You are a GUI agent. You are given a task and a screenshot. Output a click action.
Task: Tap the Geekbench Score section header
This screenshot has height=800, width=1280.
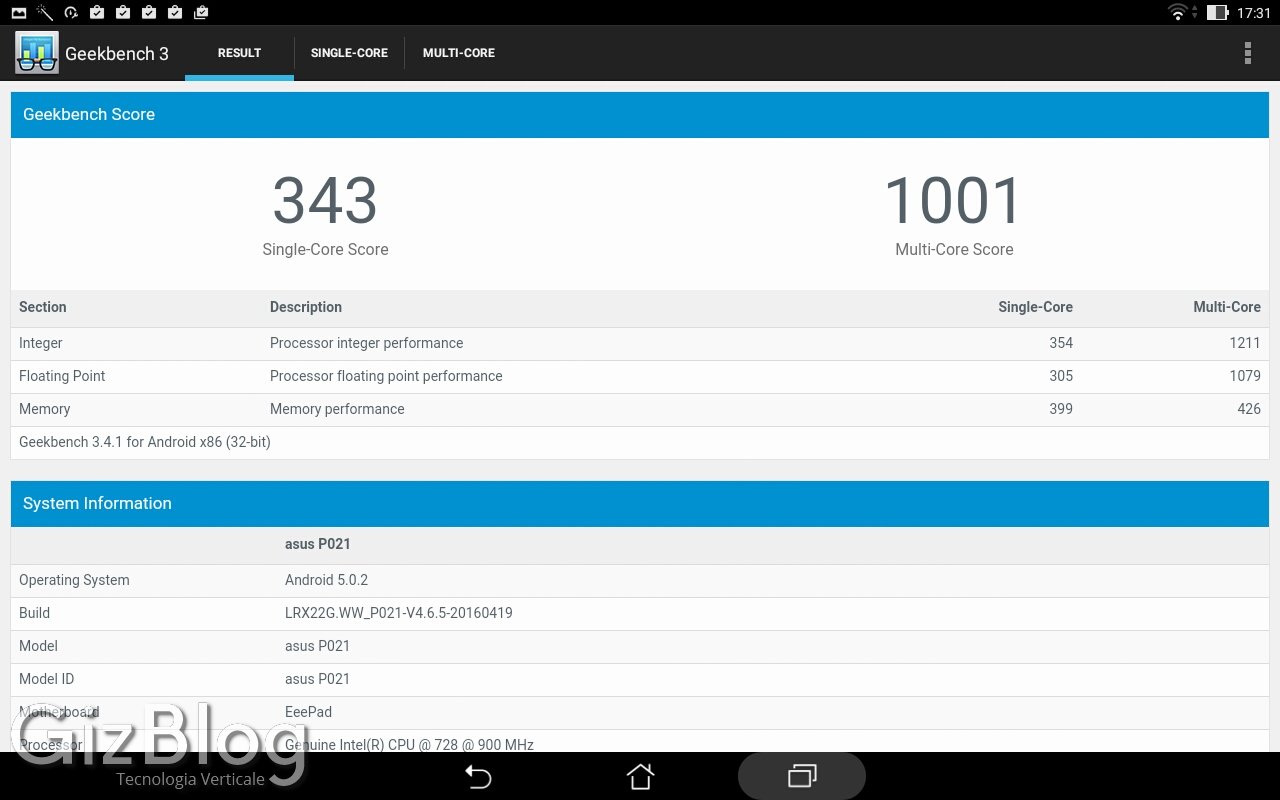(x=640, y=115)
